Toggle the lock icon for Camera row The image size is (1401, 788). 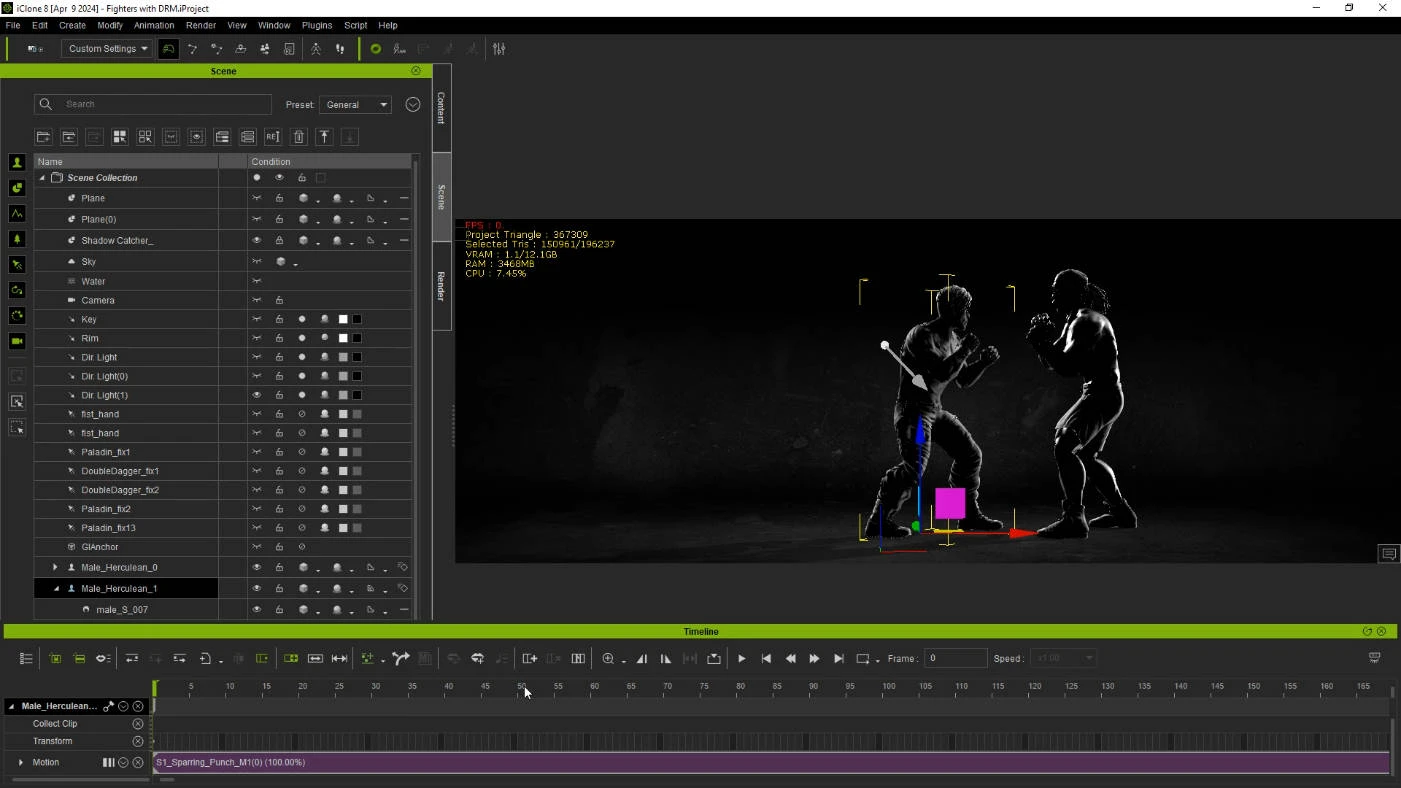click(279, 300)
